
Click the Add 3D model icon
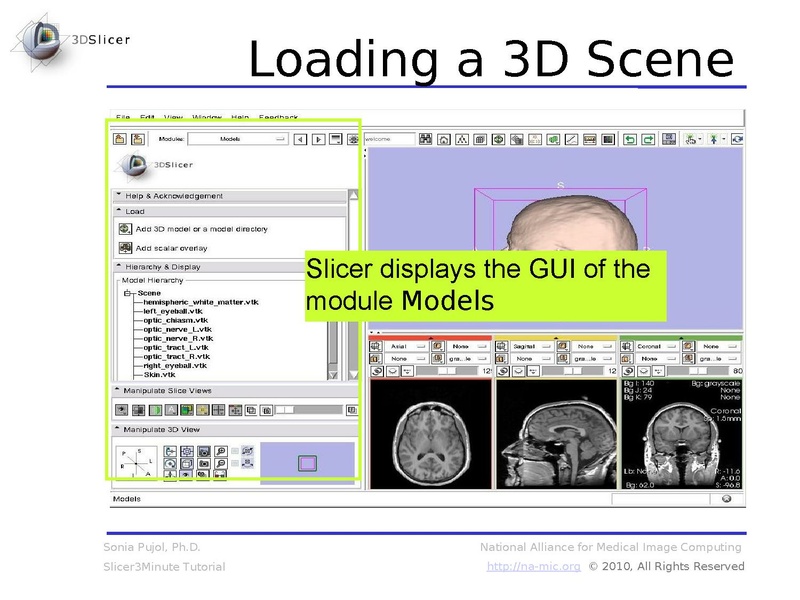point(125,228)
